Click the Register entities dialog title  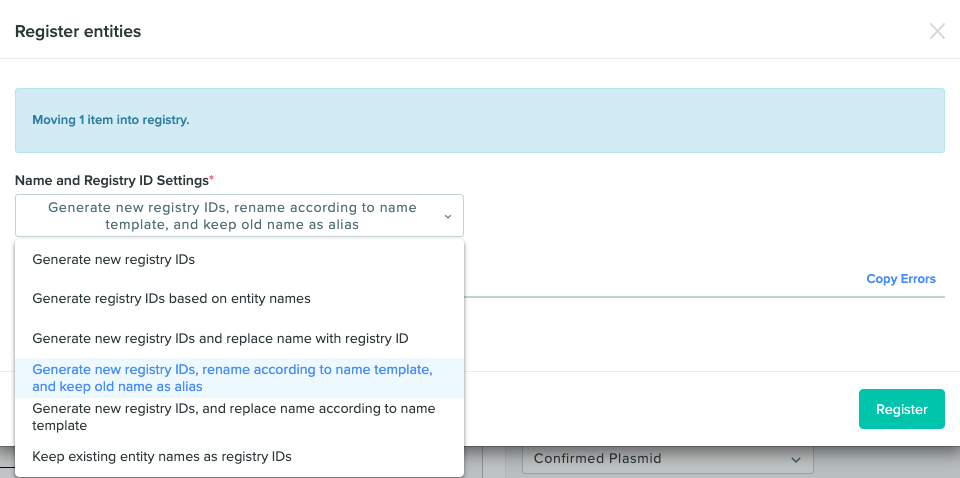pyautogui.click(x=78, y=31)
